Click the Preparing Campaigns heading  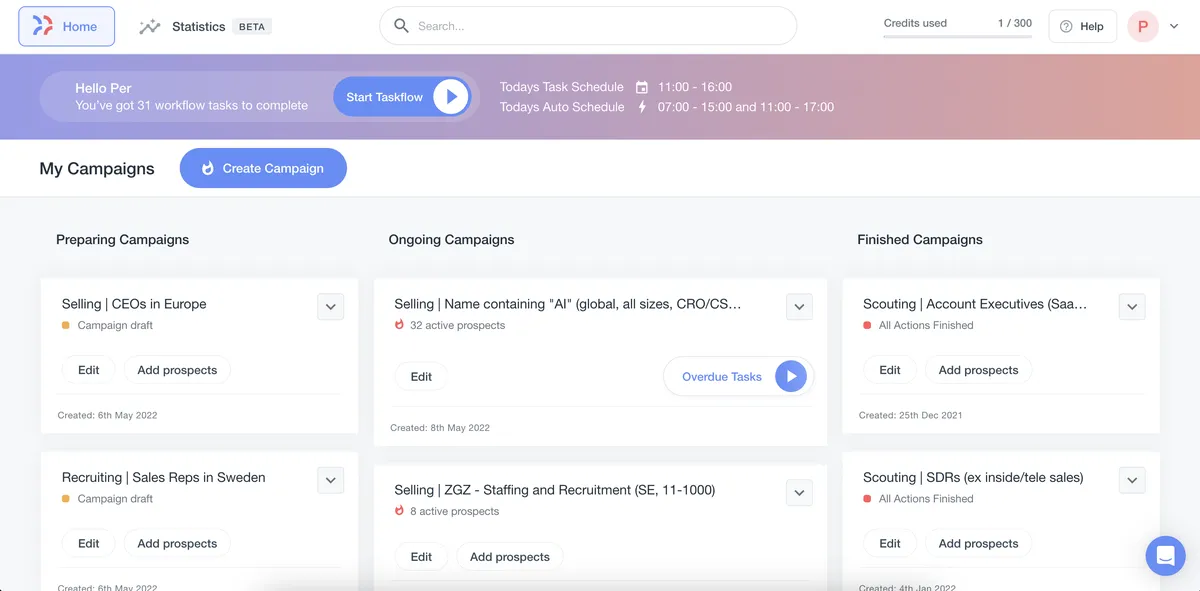[x=122, y=240]
